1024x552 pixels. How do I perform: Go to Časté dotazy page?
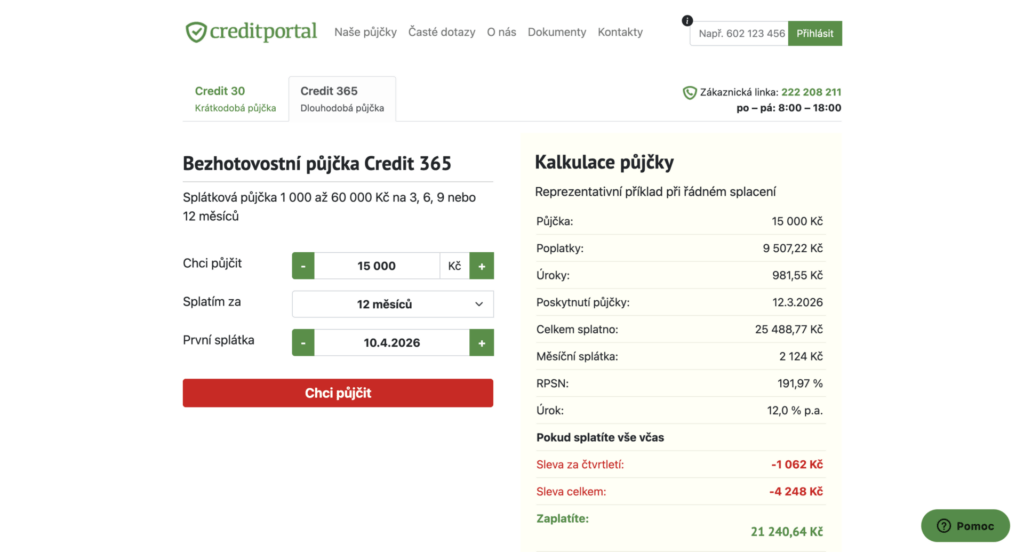(441, 32)
